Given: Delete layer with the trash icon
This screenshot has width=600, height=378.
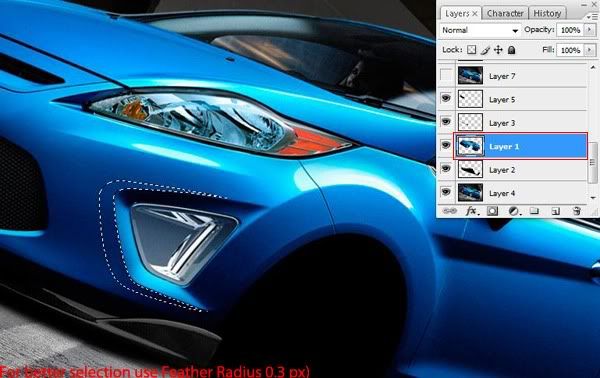Looking at the screenshot, I should (x=576, y=211).
